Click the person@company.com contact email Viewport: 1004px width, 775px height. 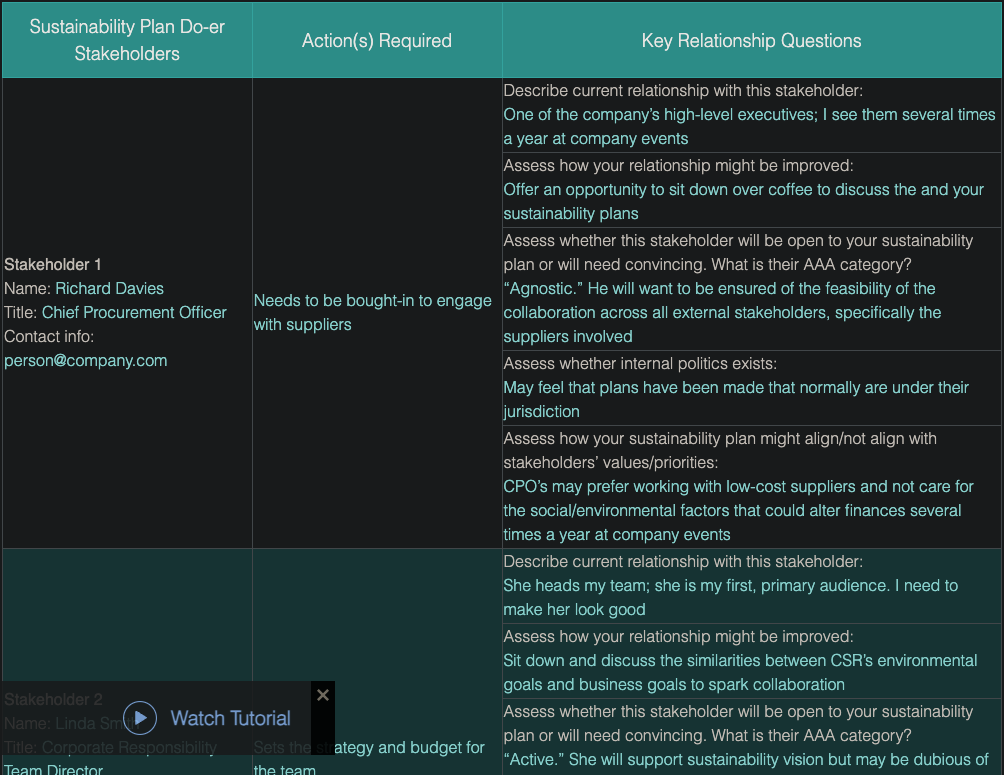pos(86,360)
